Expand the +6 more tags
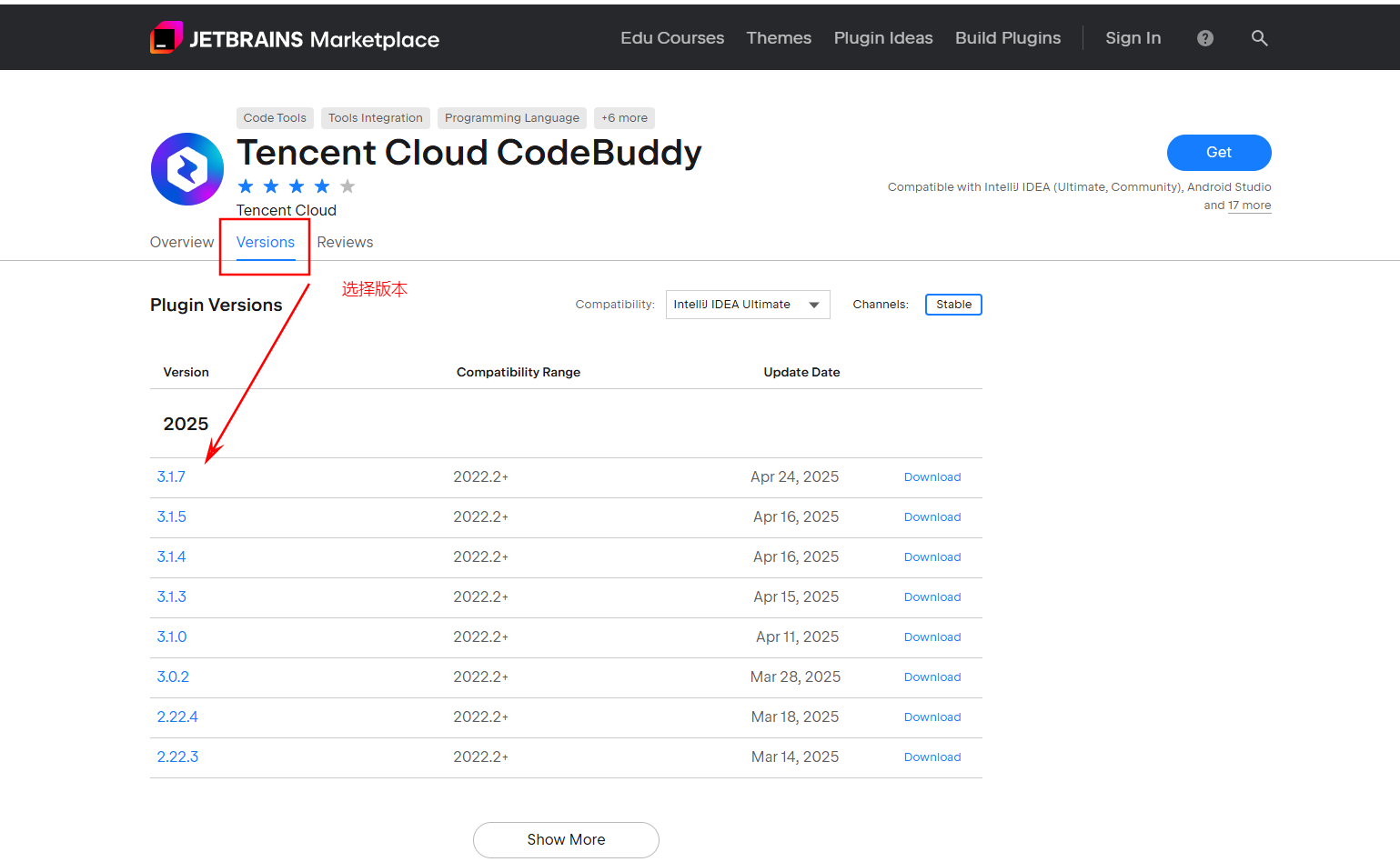Viewport: 1400px width, 862px height. (x=624, y=118)
